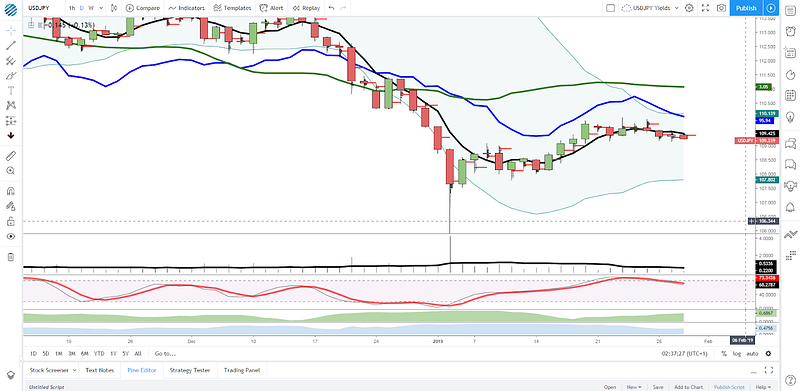Select the crosshair cursor tool

click(x=11, y=30)
